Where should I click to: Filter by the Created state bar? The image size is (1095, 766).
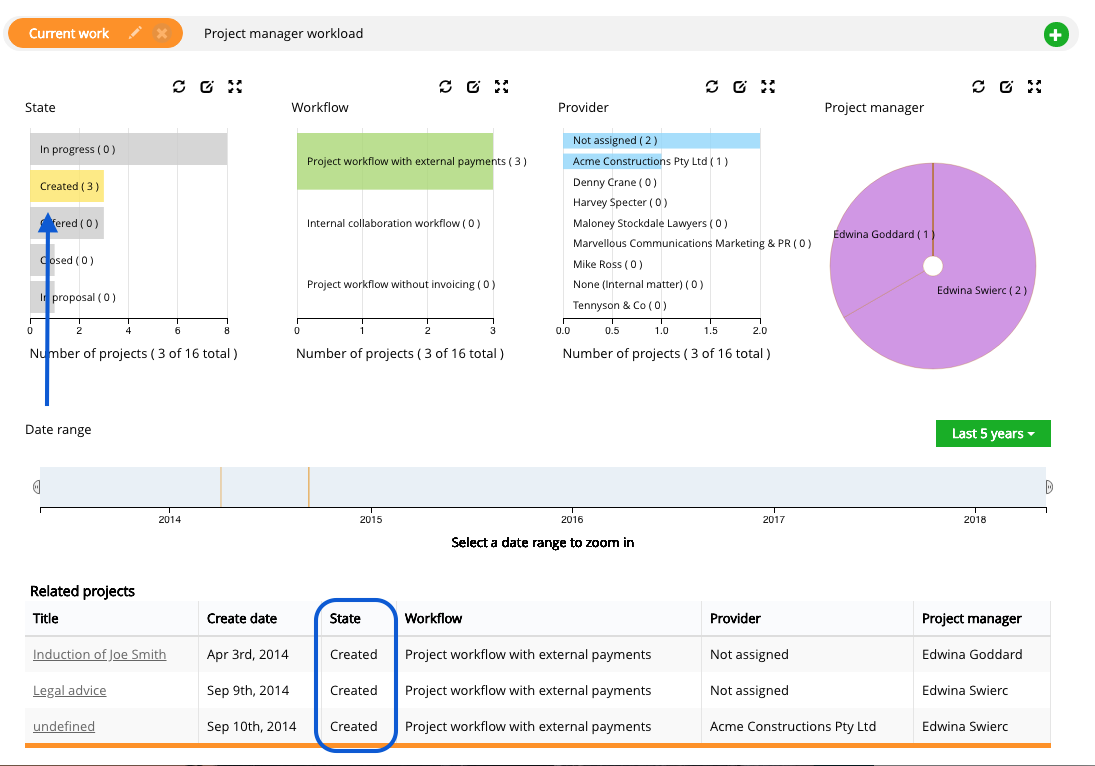(67, 186)
